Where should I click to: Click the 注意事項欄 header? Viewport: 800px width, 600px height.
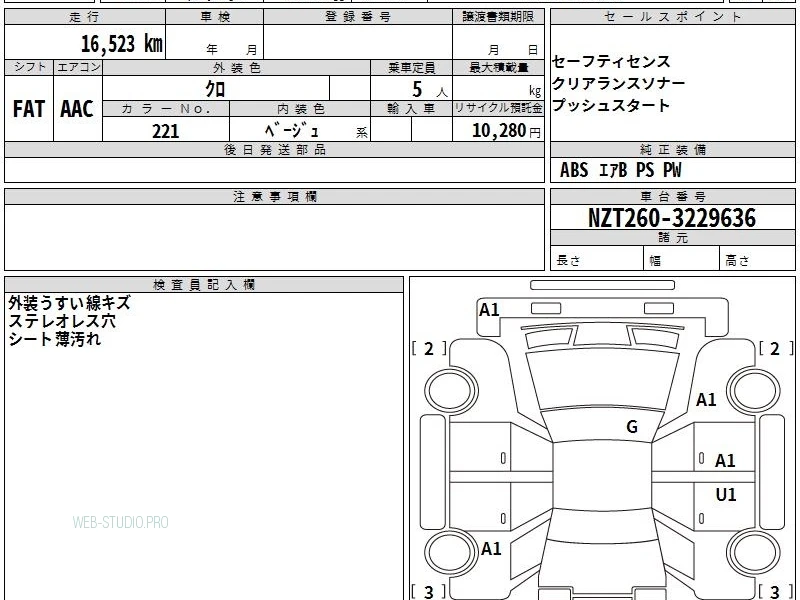274,196
